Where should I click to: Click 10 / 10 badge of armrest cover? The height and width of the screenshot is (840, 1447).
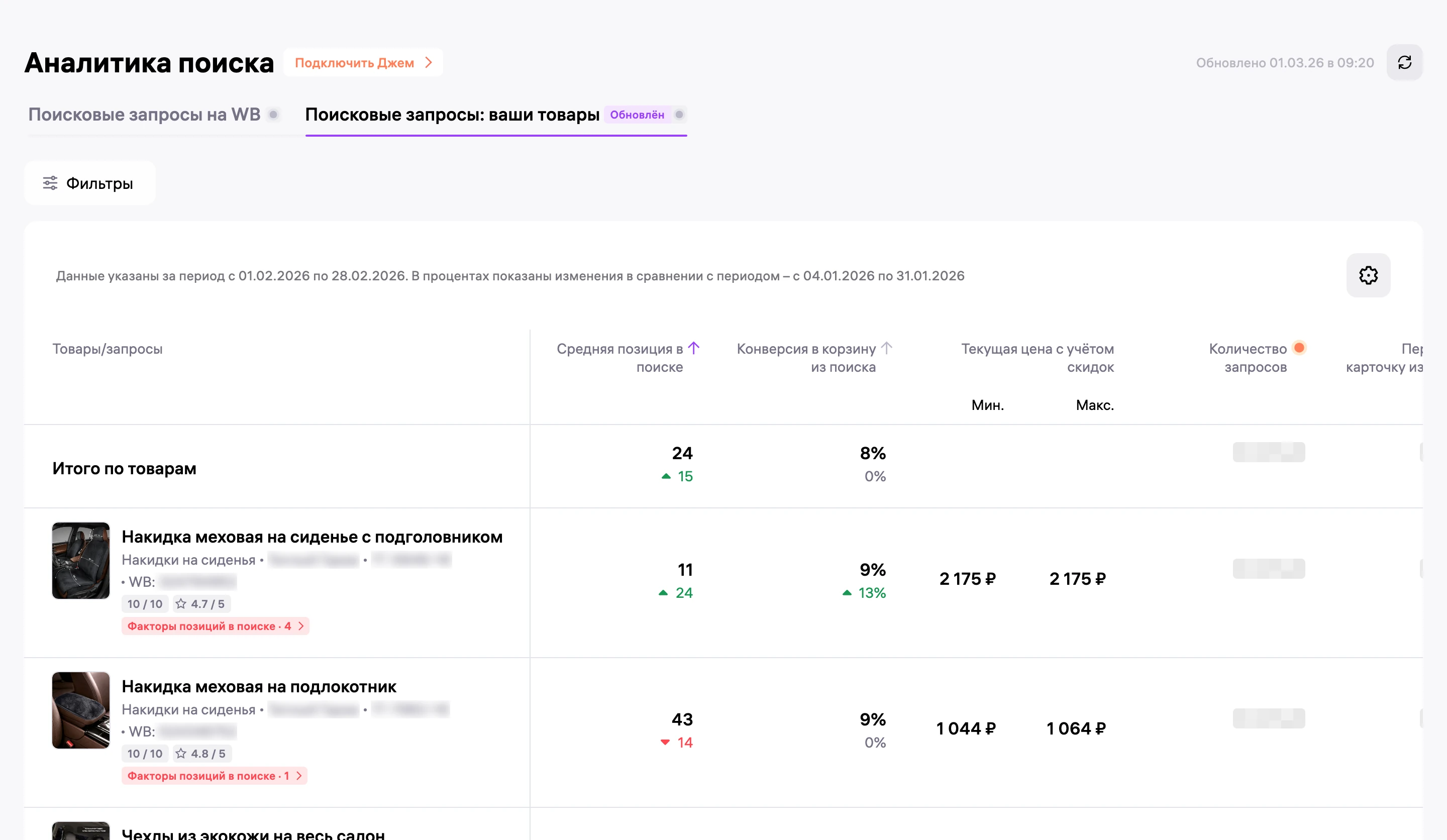[x=145, y=754]
